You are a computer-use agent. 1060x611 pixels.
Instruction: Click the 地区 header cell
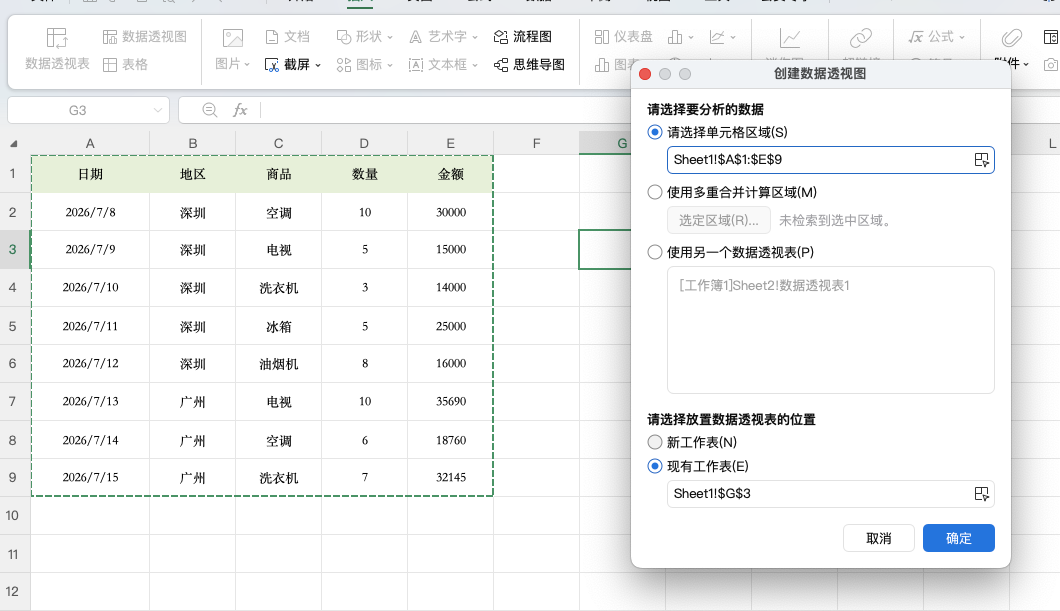(193, 174)
